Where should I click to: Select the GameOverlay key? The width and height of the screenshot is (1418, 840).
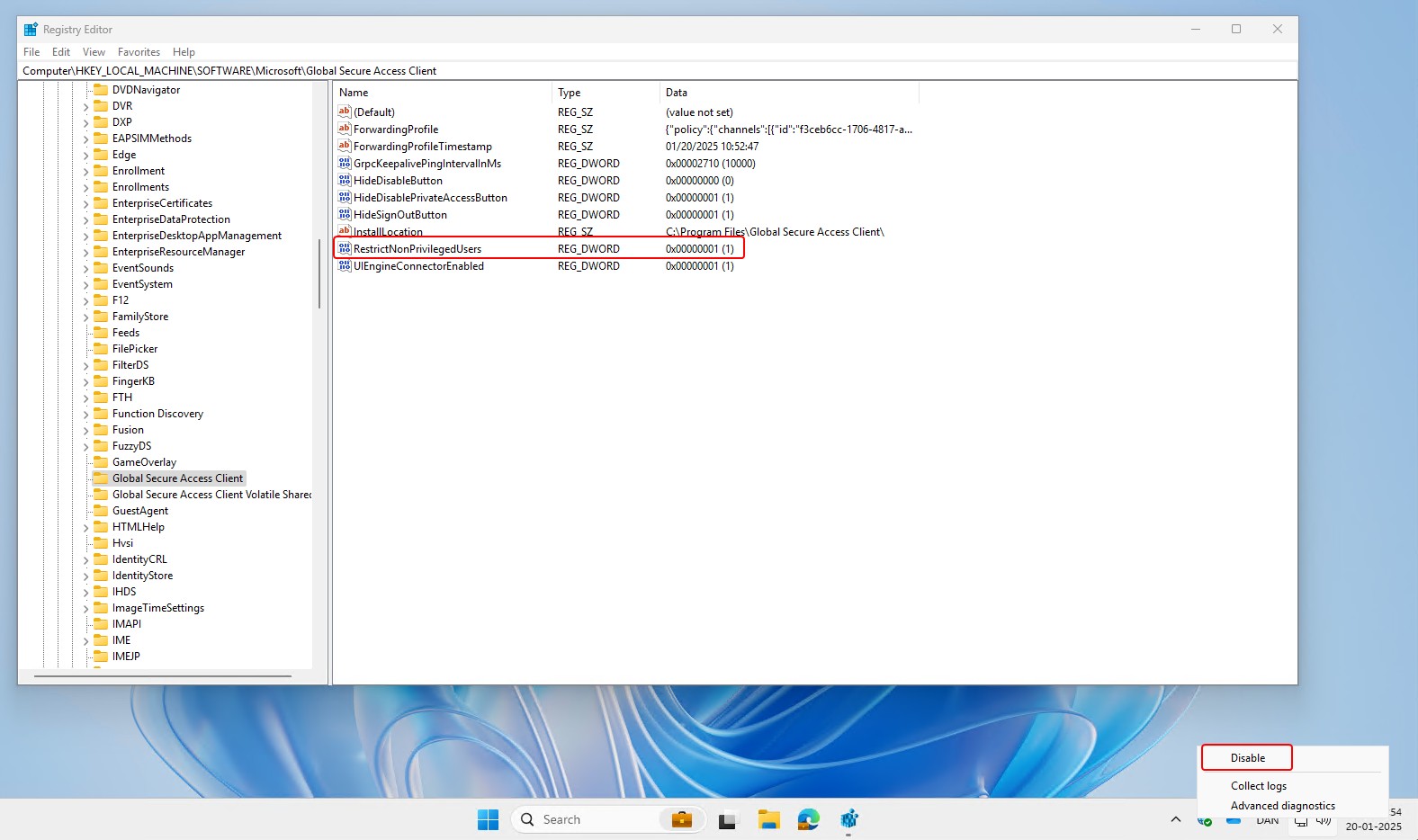[x=144, y=462]
